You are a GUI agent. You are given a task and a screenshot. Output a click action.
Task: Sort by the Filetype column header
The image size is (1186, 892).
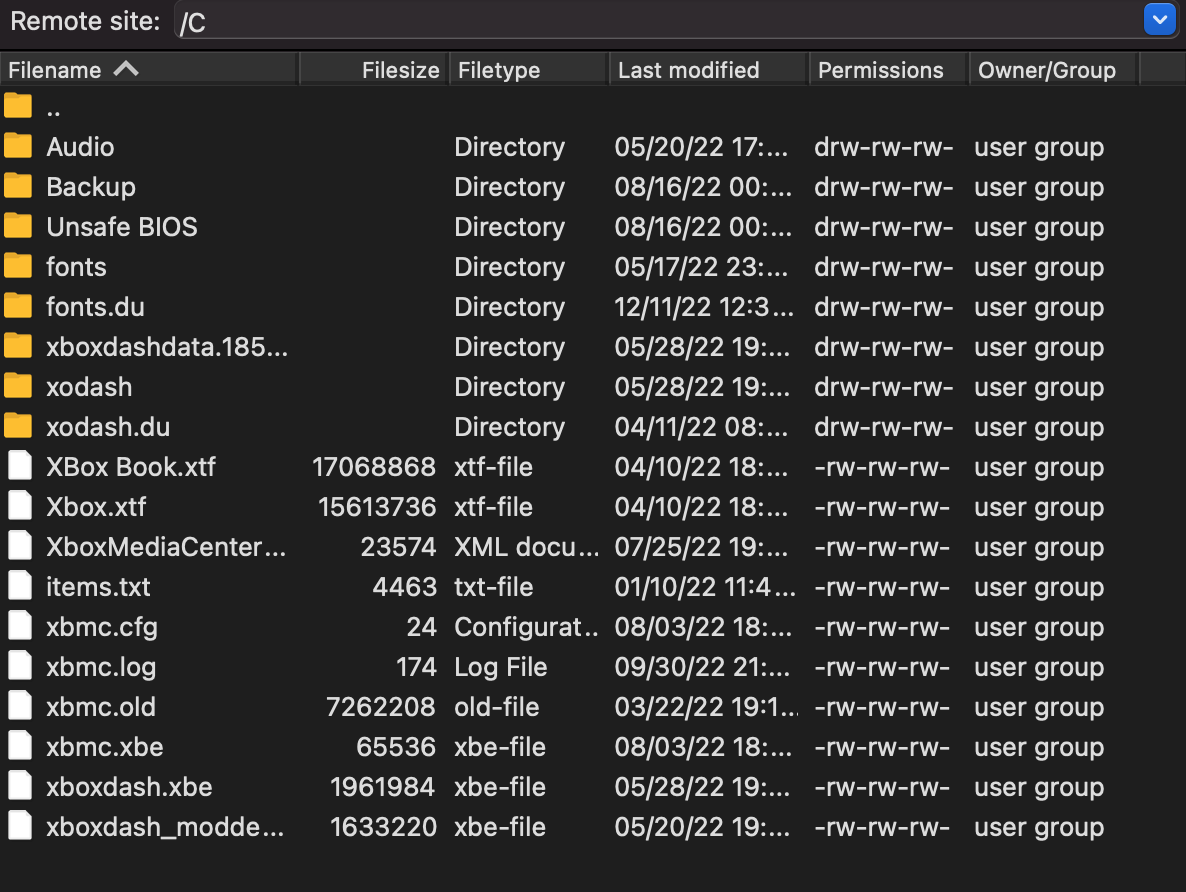(x=529, y=70)
